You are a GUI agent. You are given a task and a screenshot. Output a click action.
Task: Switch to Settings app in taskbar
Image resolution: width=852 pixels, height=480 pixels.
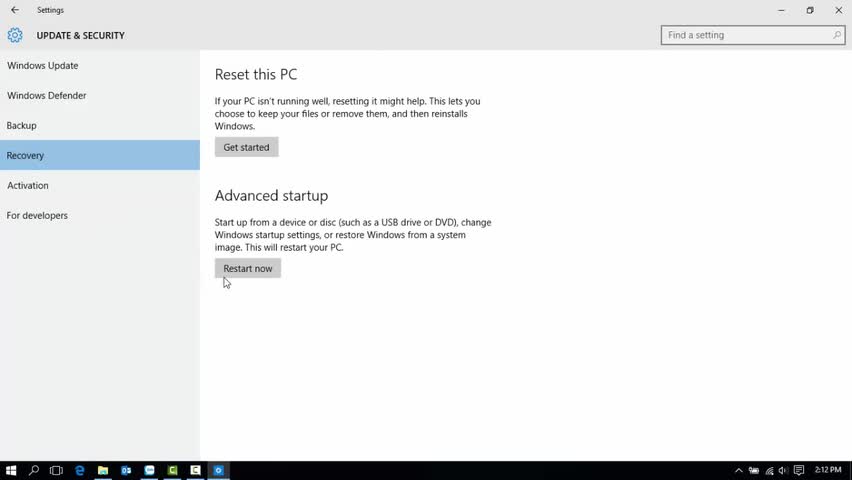click(218, 470)
